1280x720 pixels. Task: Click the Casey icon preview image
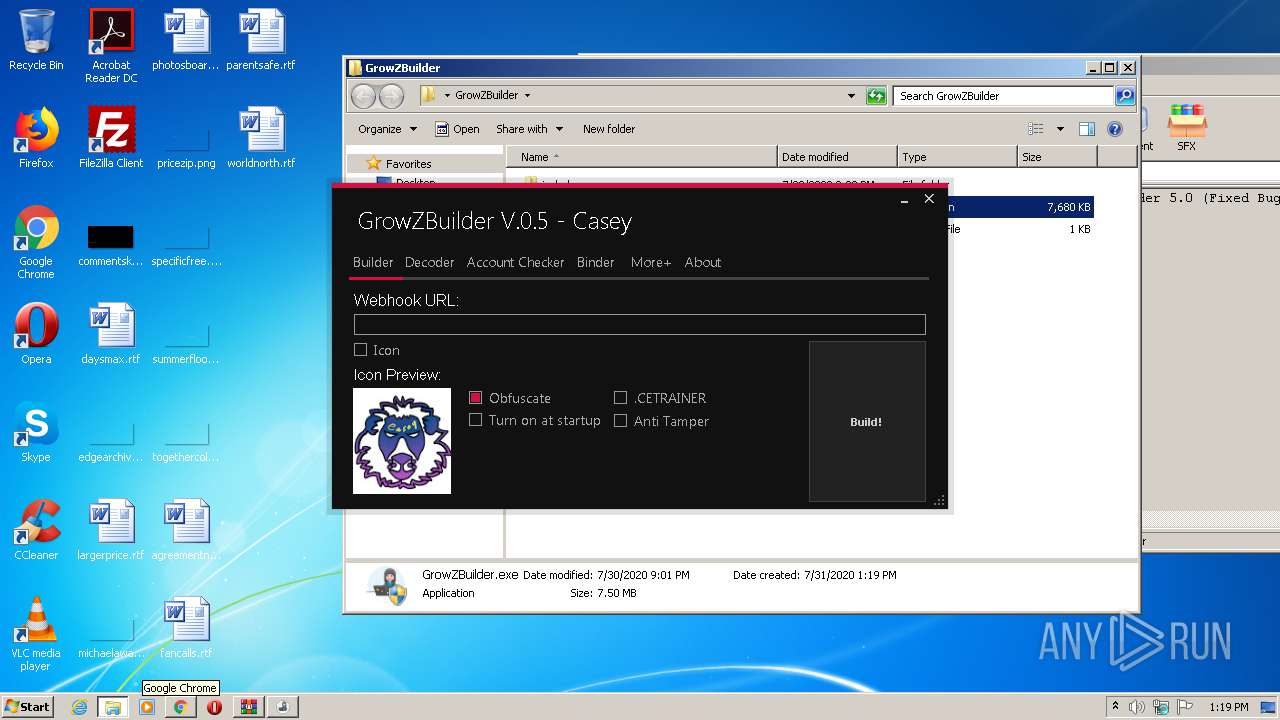tap(402, 441)
